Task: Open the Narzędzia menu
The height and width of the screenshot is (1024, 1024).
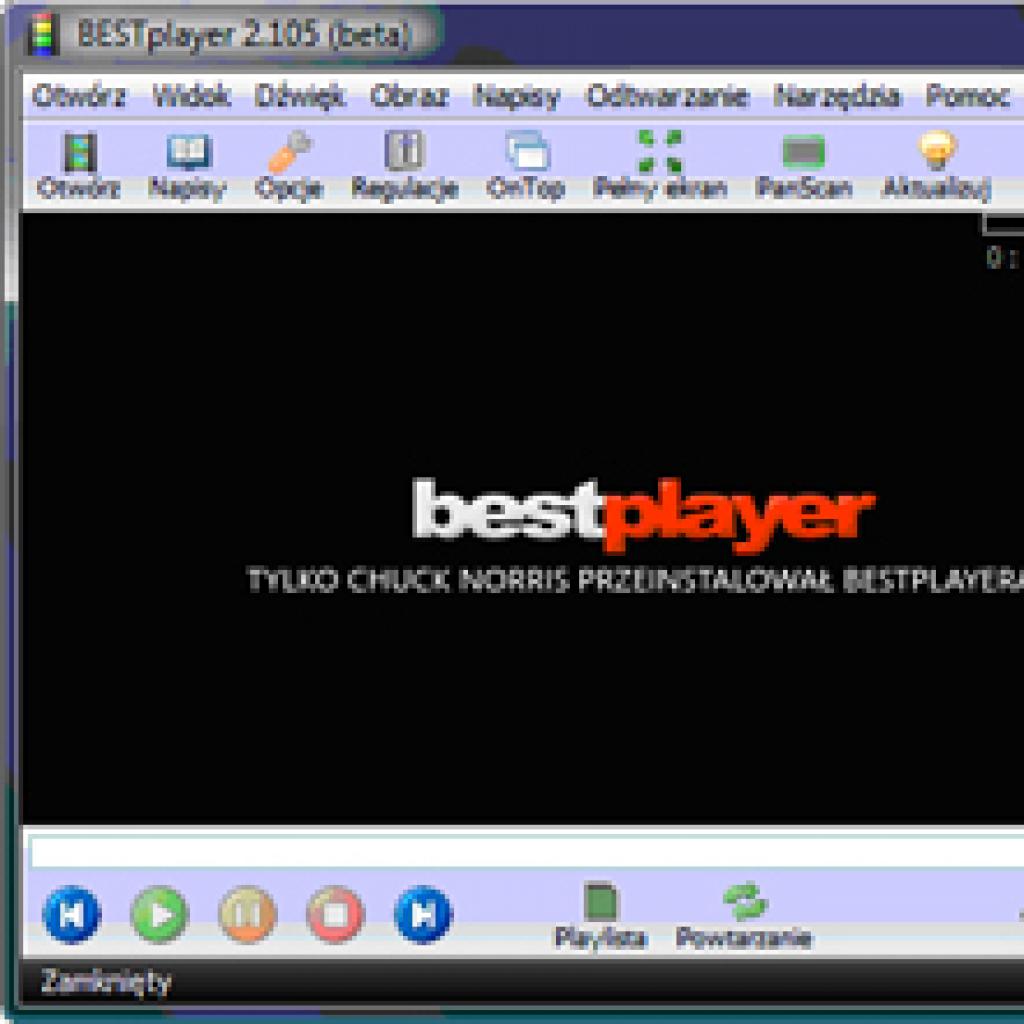Action: point(837,97)
